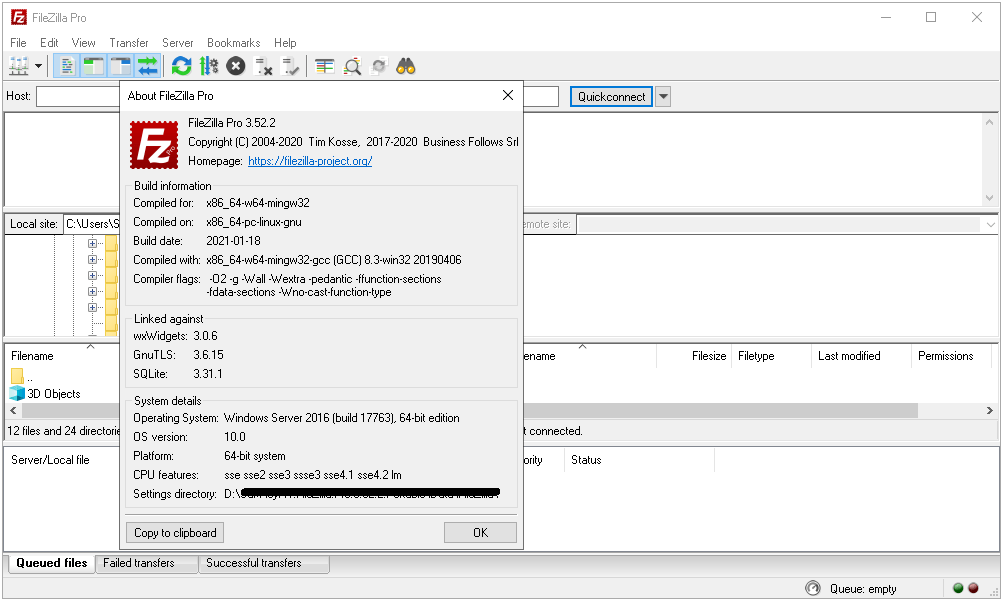The width and height of the screenshot is (1003, 600).
Task: Toggle synchronized browsing icon
Action: (379, 66)
